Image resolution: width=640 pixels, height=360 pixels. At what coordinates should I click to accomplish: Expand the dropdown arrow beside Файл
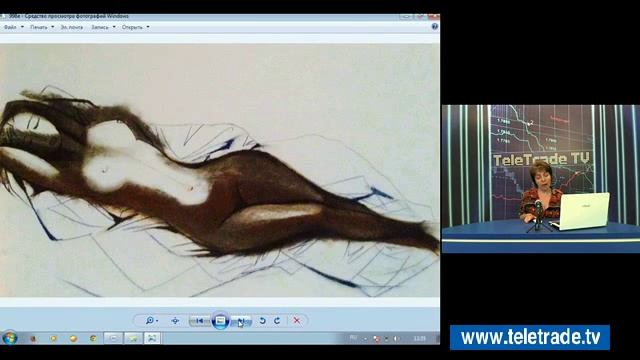[x=22, y=27]
